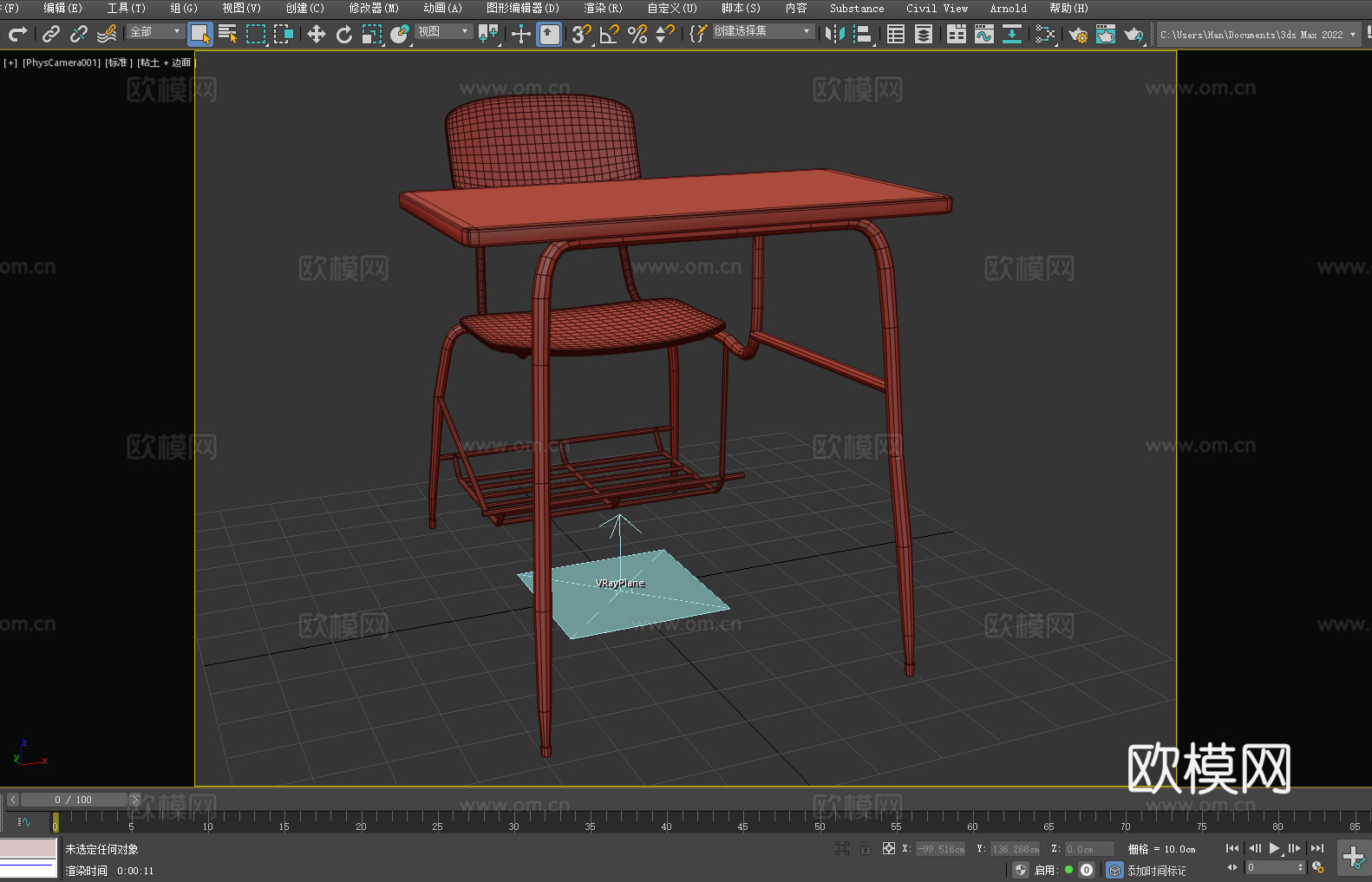This screenshot has height=882, width=1372.
Task: Open the 编辑(E) menu
Action: (62, 8)
